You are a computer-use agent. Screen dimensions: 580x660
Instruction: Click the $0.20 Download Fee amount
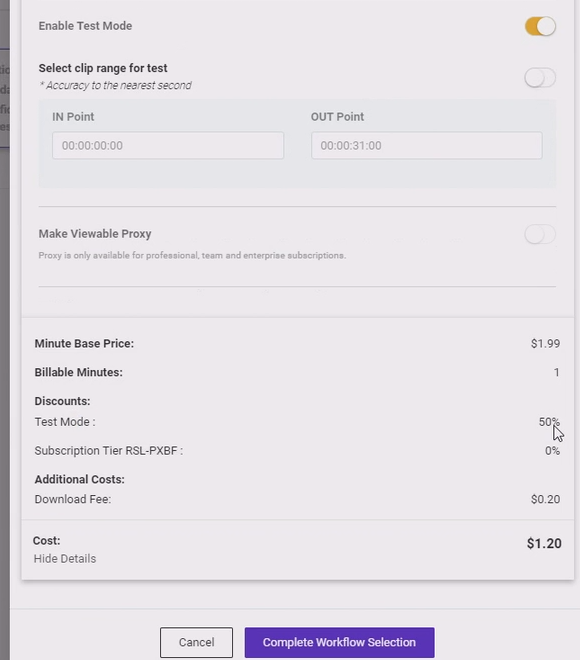point(545,499)
